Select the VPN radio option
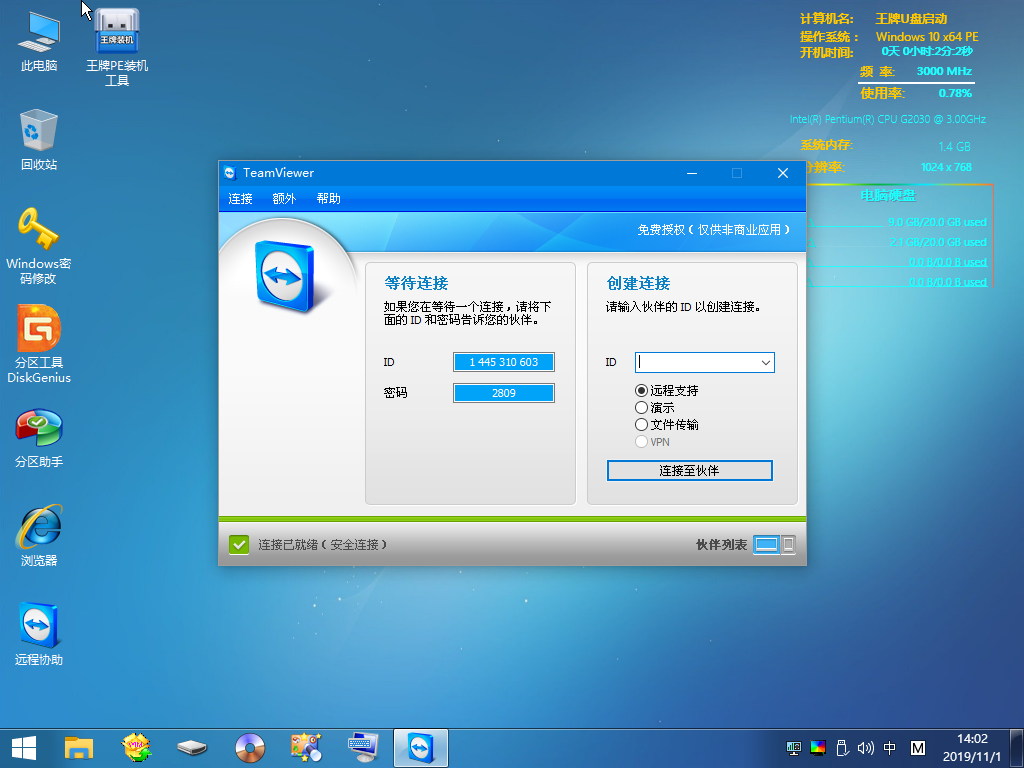The width and height of the screenshot is (1024, 768). (652, 442)
